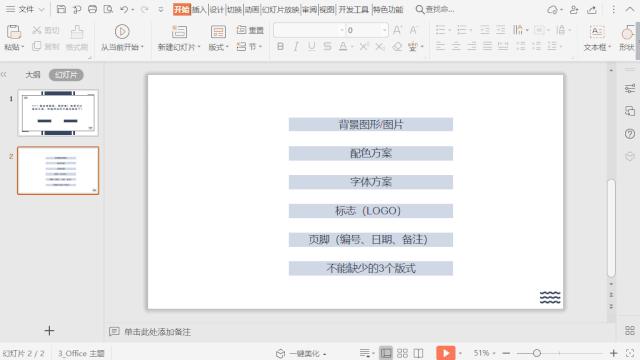Collapse the ribbon with the chevron

(630, 9)
